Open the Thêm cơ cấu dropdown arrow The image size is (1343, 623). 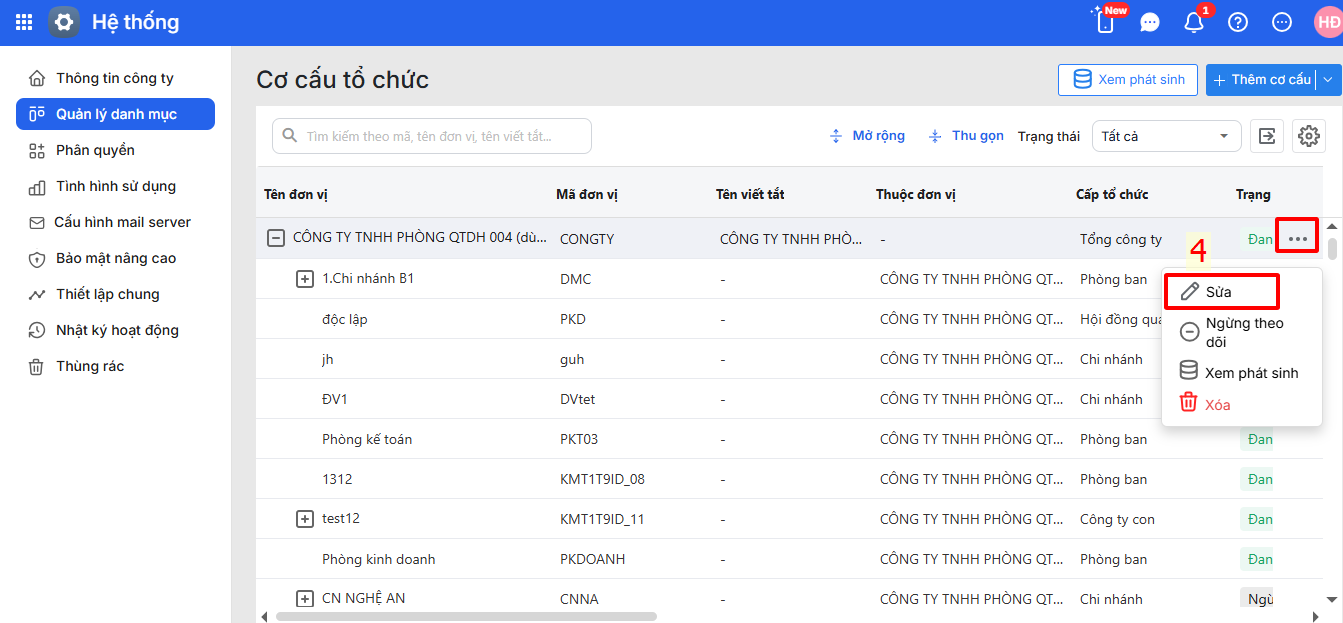pos(1328,80)
